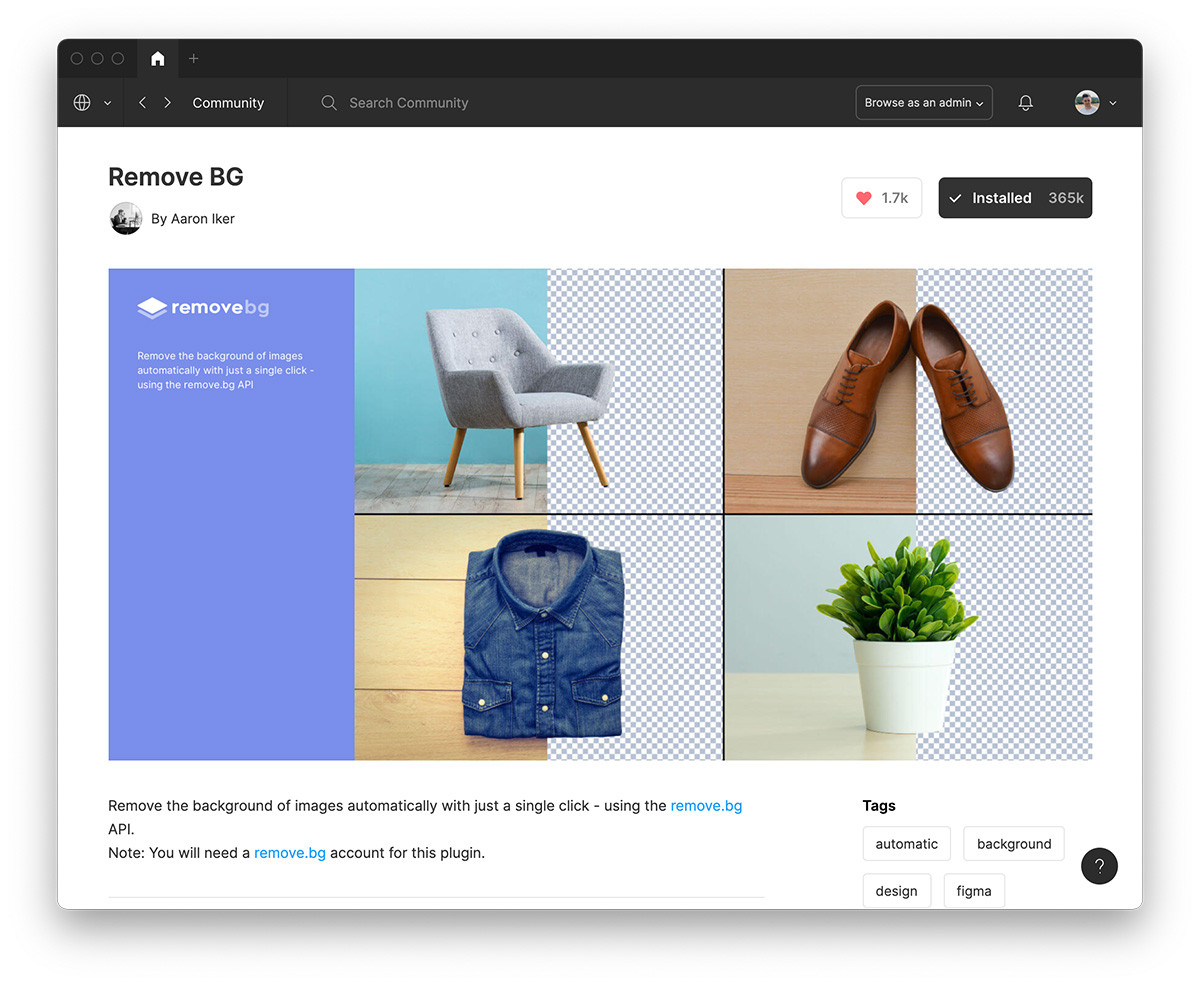Go forward with right arrow
The image size is (1200, 985).
tap(167, 103)
